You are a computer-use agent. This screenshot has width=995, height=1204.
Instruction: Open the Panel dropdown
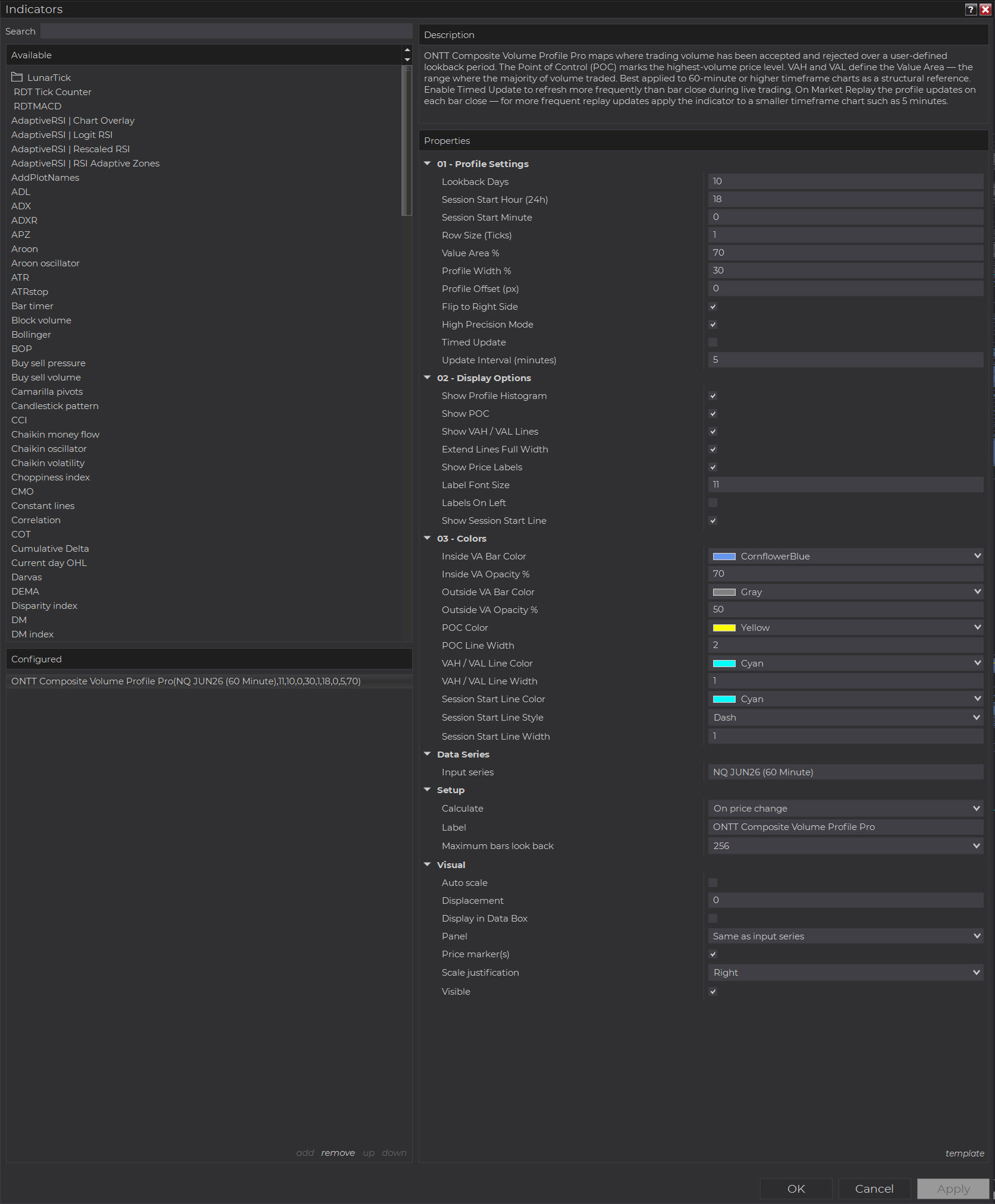click(x=845, y=936)
